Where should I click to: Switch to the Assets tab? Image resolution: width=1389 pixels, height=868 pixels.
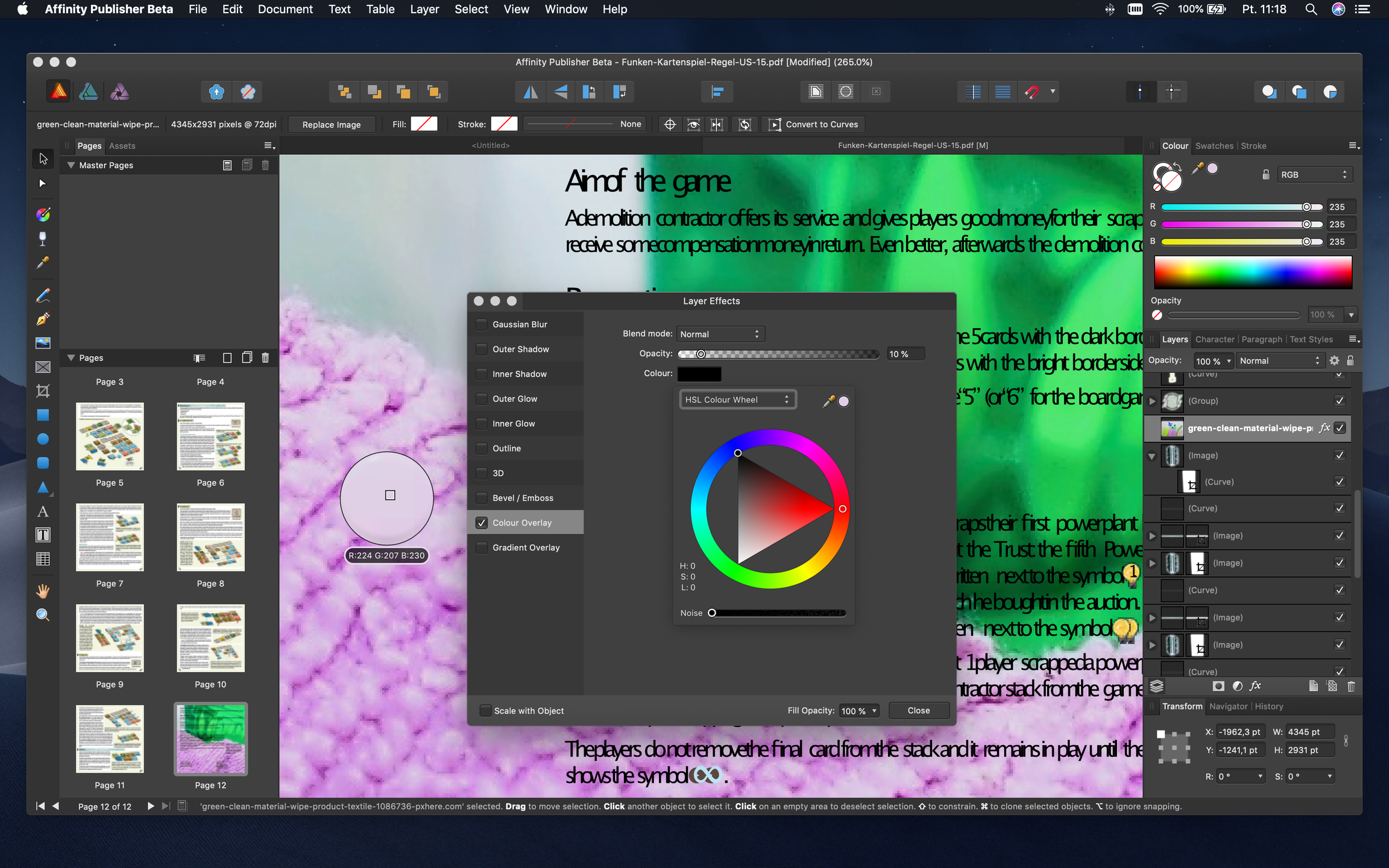pos(122,146)
